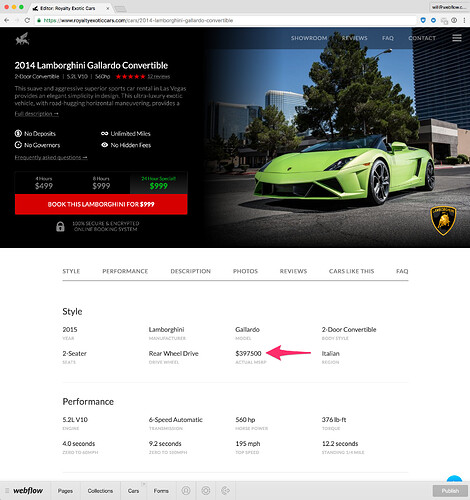Click the $397500 actual MSRP value
470x500 pixels.
(248, 353)
